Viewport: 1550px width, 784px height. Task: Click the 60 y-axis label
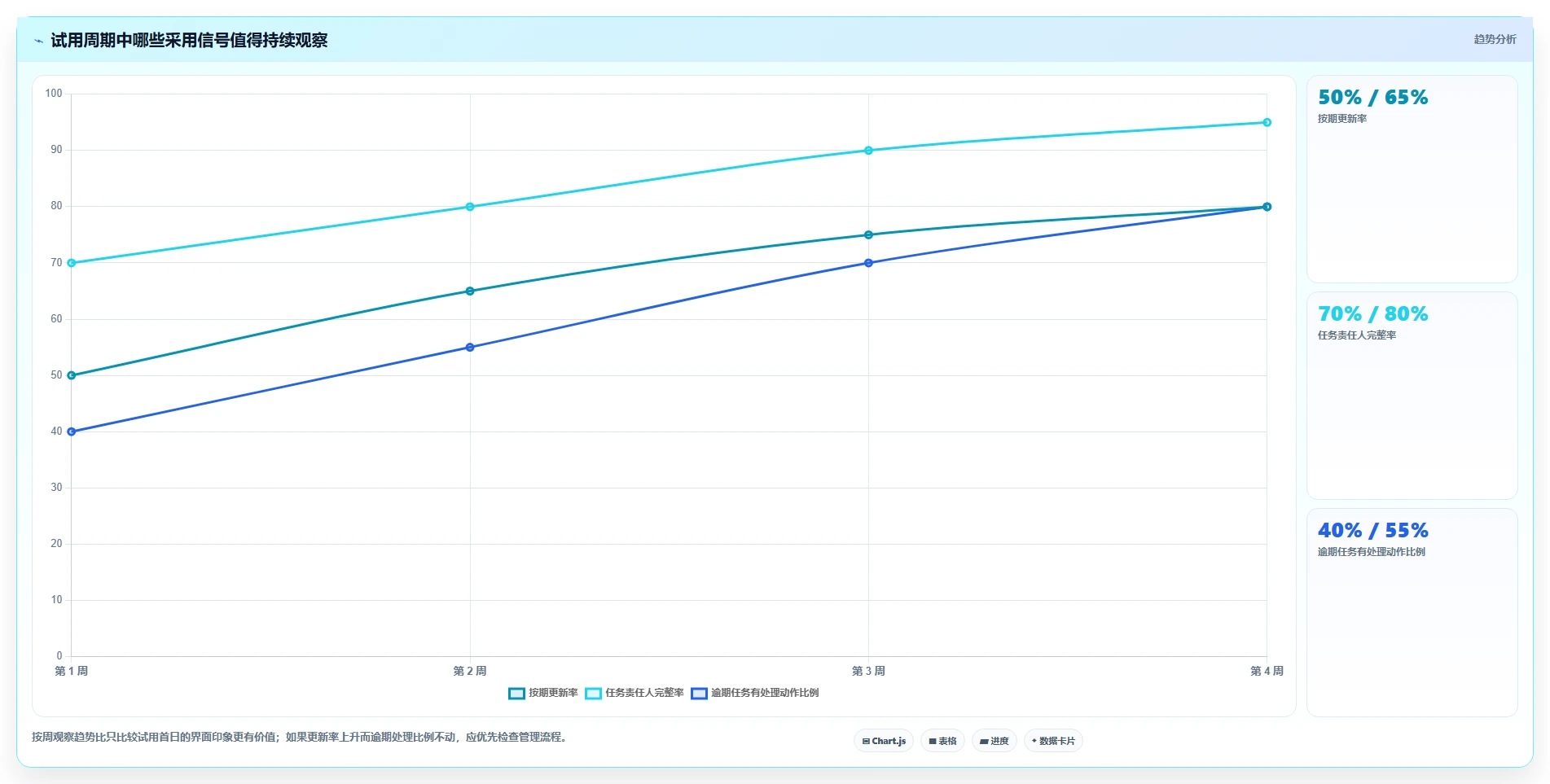pos(56,319)
